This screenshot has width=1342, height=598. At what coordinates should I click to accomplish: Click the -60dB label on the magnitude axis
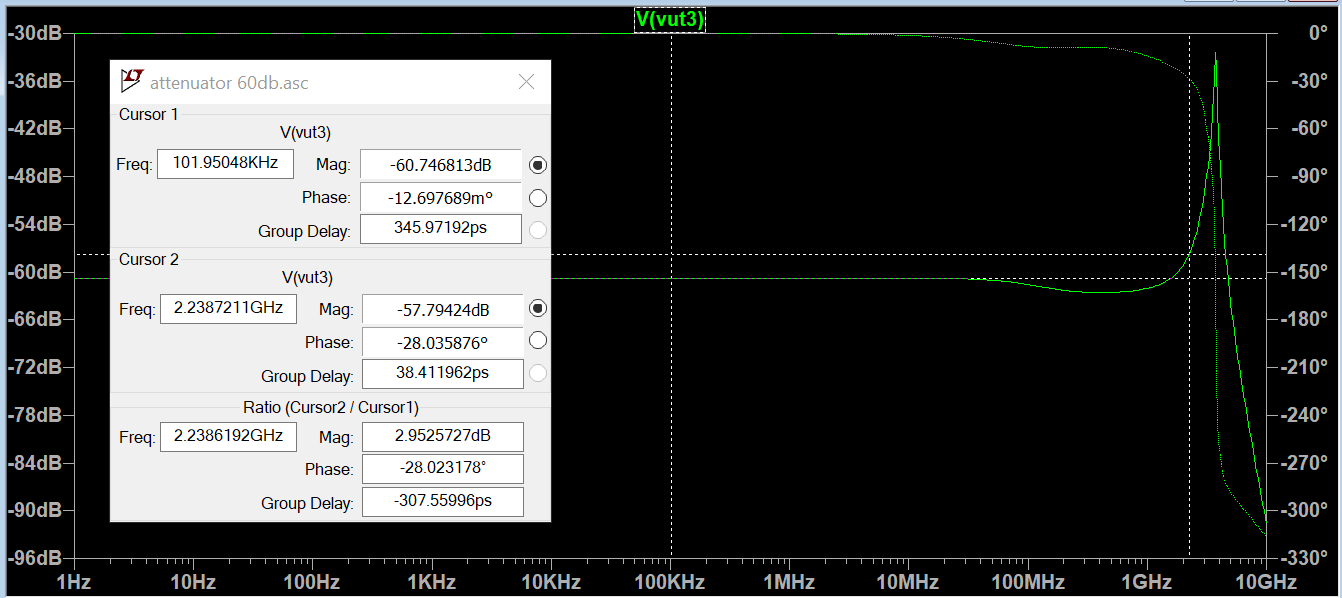pos(36,272)
